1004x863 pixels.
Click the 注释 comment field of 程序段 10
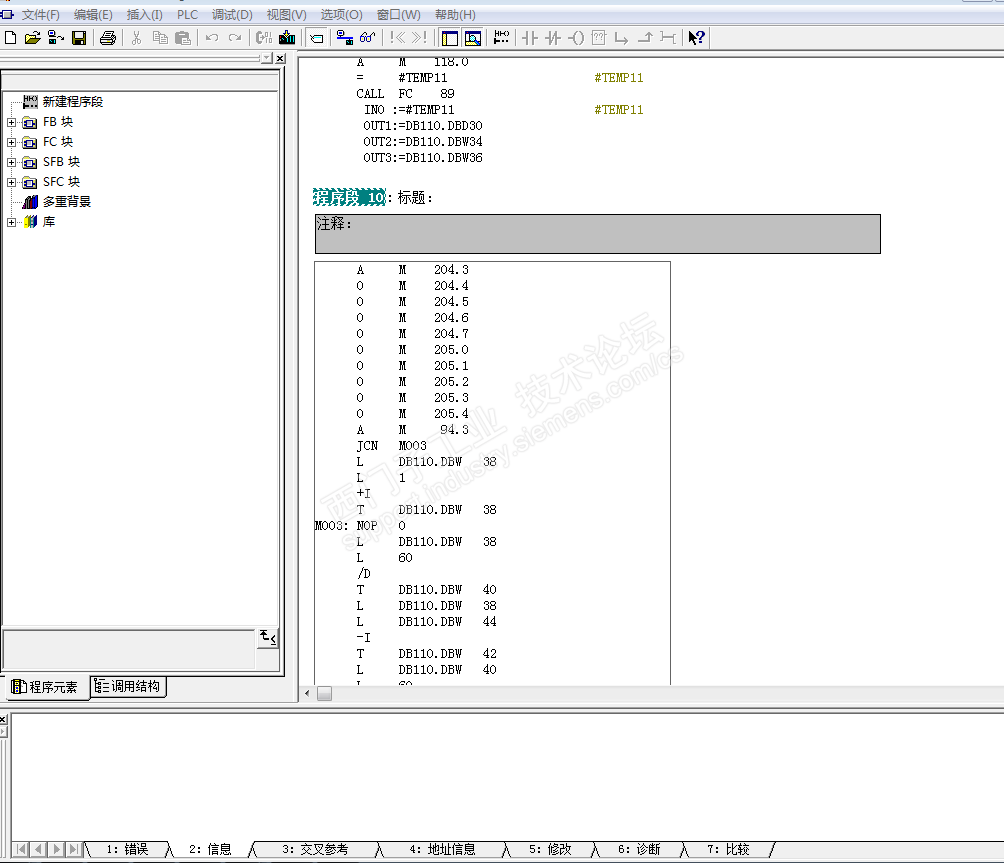(x=597, y=234)
